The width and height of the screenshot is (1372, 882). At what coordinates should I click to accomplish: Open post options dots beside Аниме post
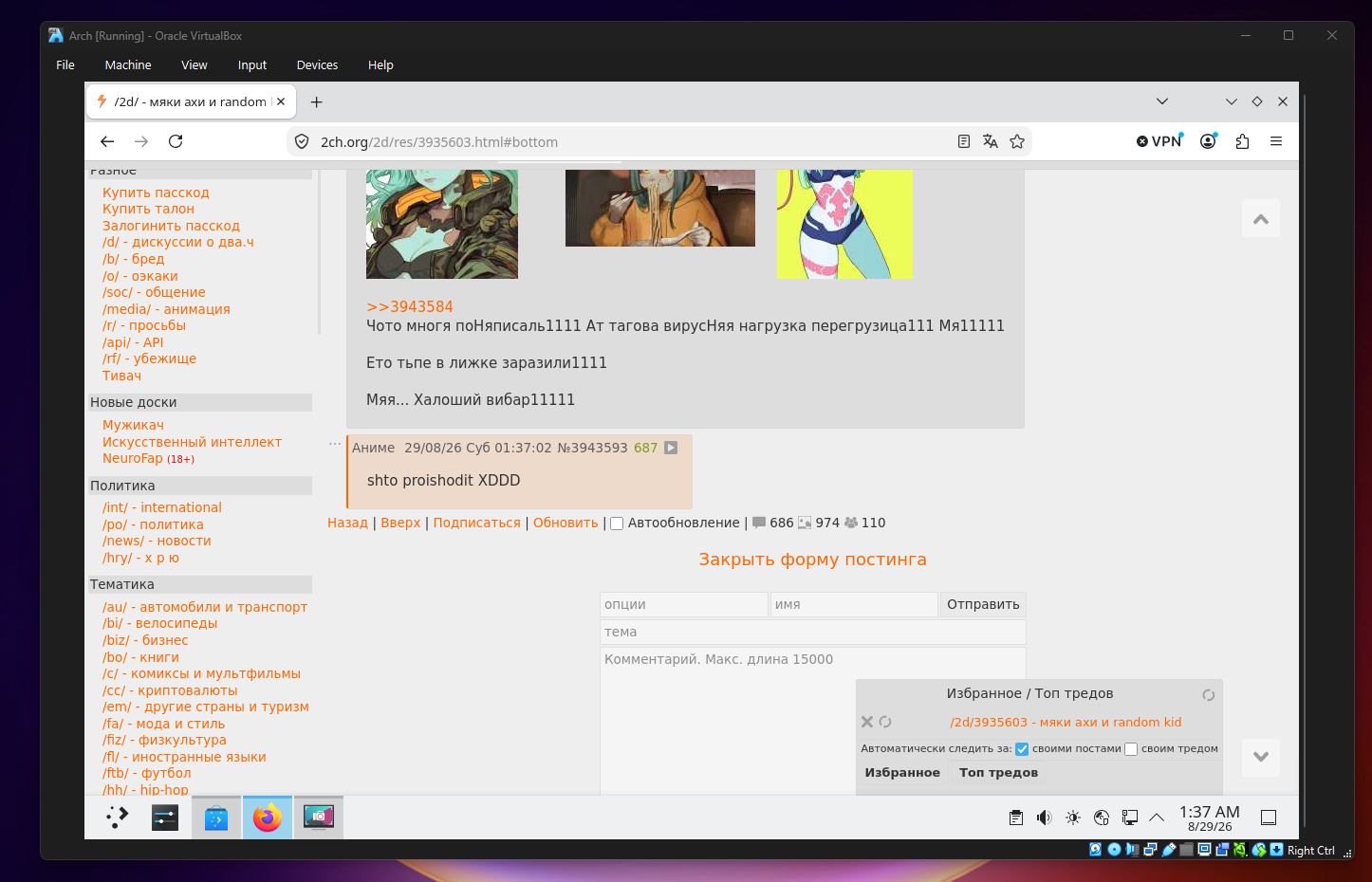pyautogui.click(x=335, y=444)
